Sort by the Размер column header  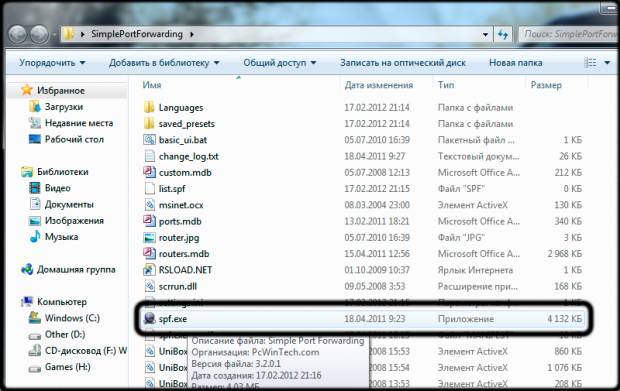(546, 85)
